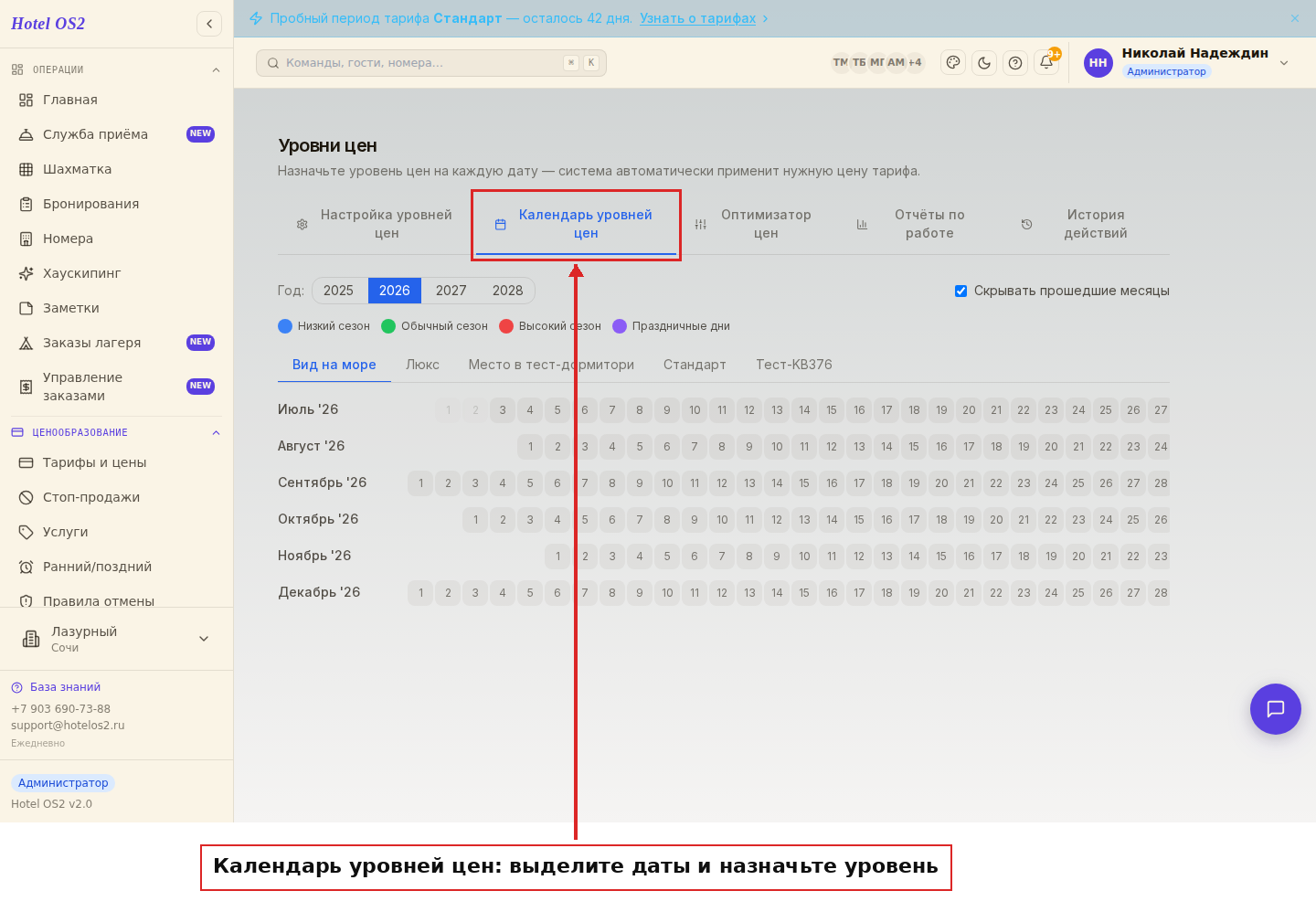Open Заметки section
The width and height of the screenshot is (1316, 912).
[116, 308]
